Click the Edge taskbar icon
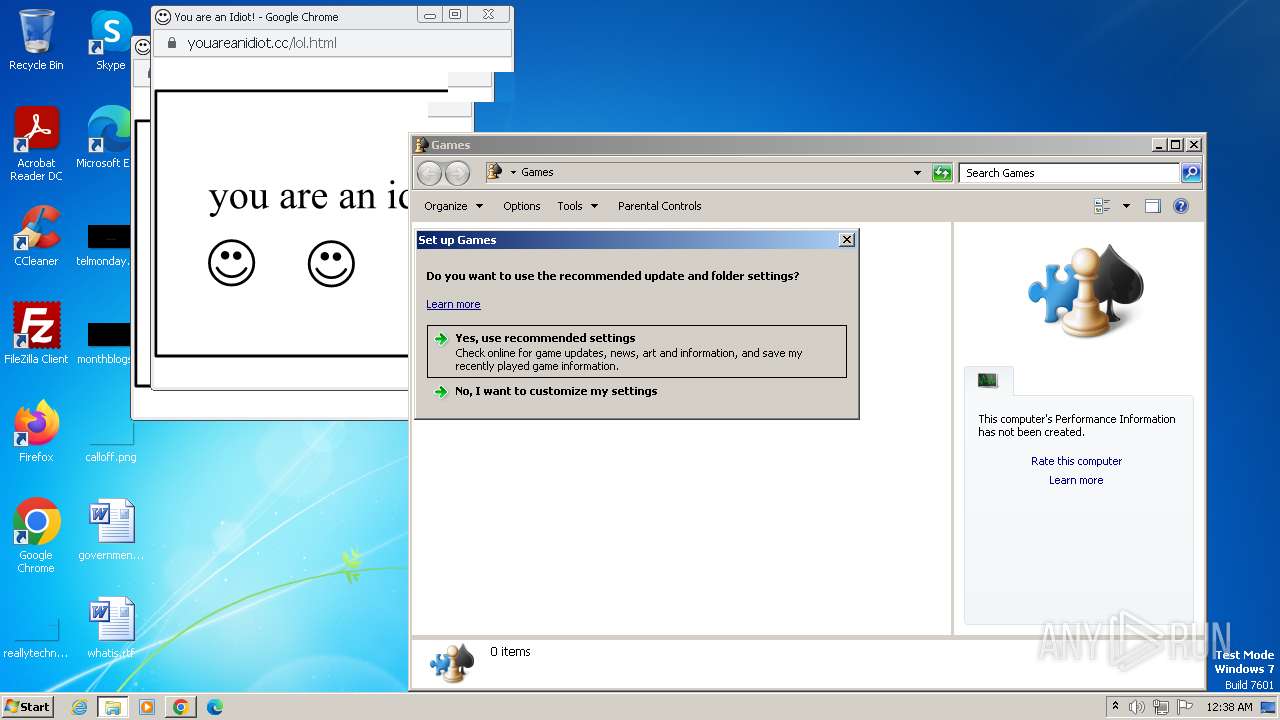1280x720 pixels. click(214, 707)
